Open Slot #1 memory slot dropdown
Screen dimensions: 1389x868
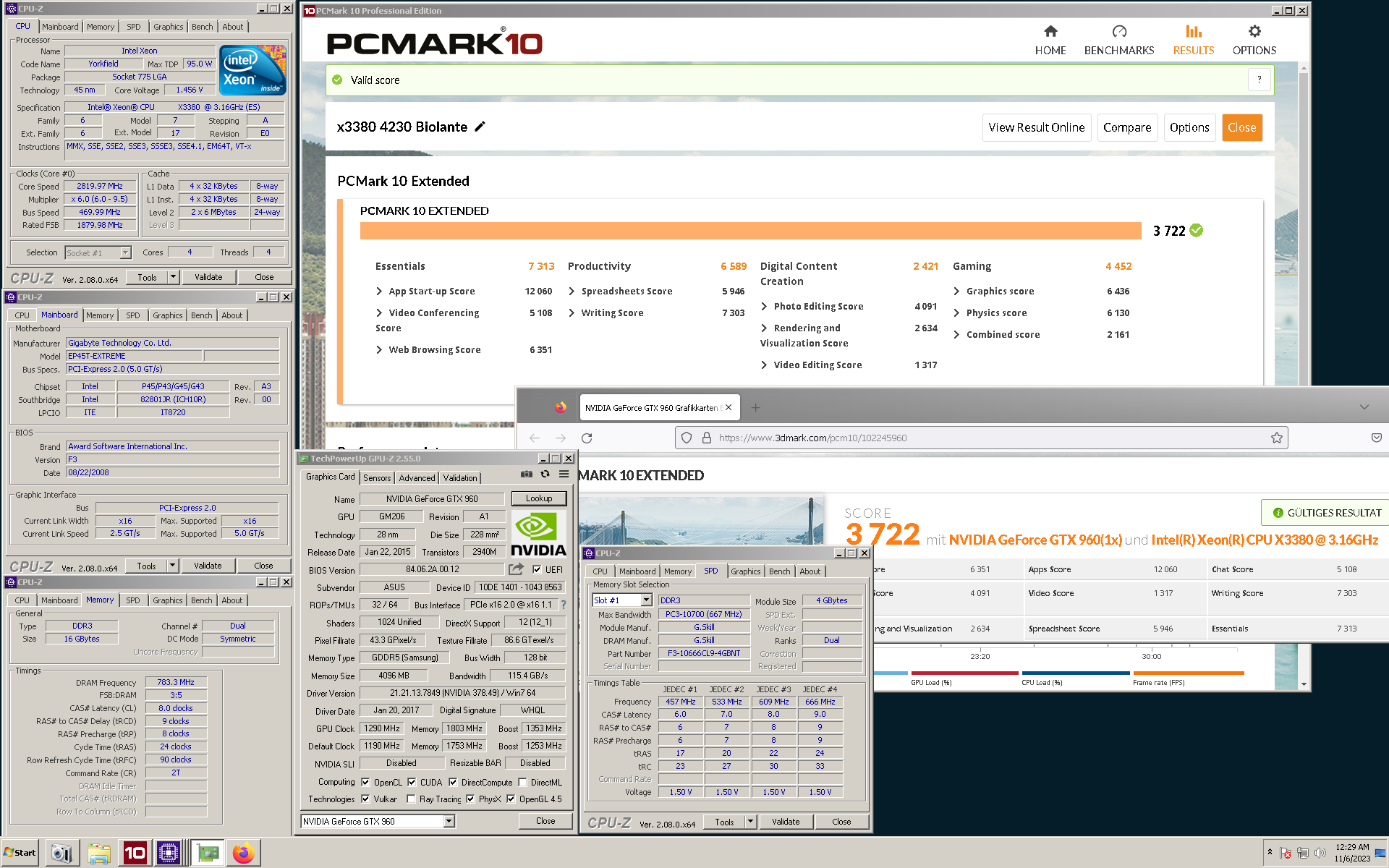pos(646,600)
